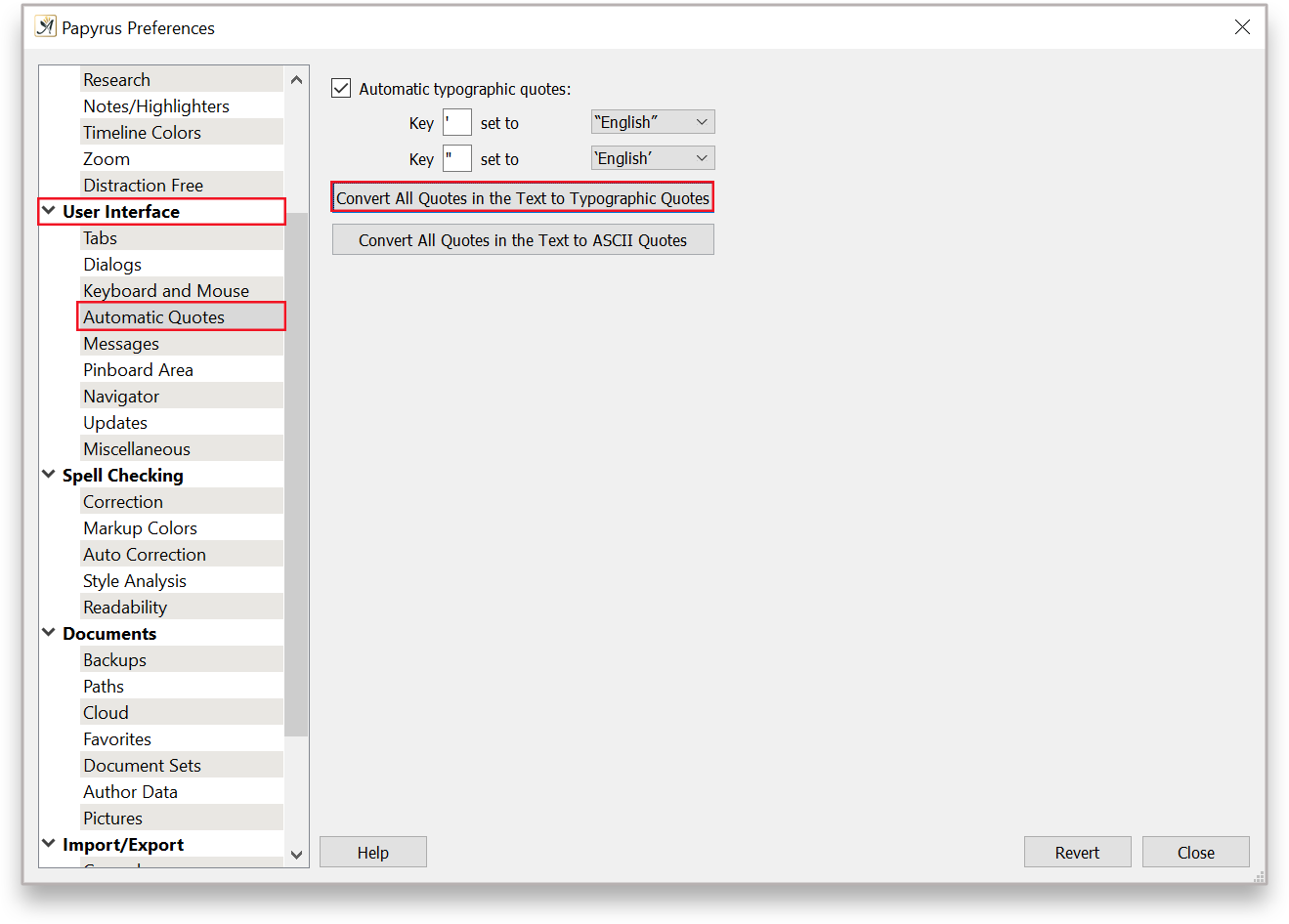1289x924 pixels.
Task: Open Correction under Spell Checking
Action: pyautogui.click(x=182, y=501)
